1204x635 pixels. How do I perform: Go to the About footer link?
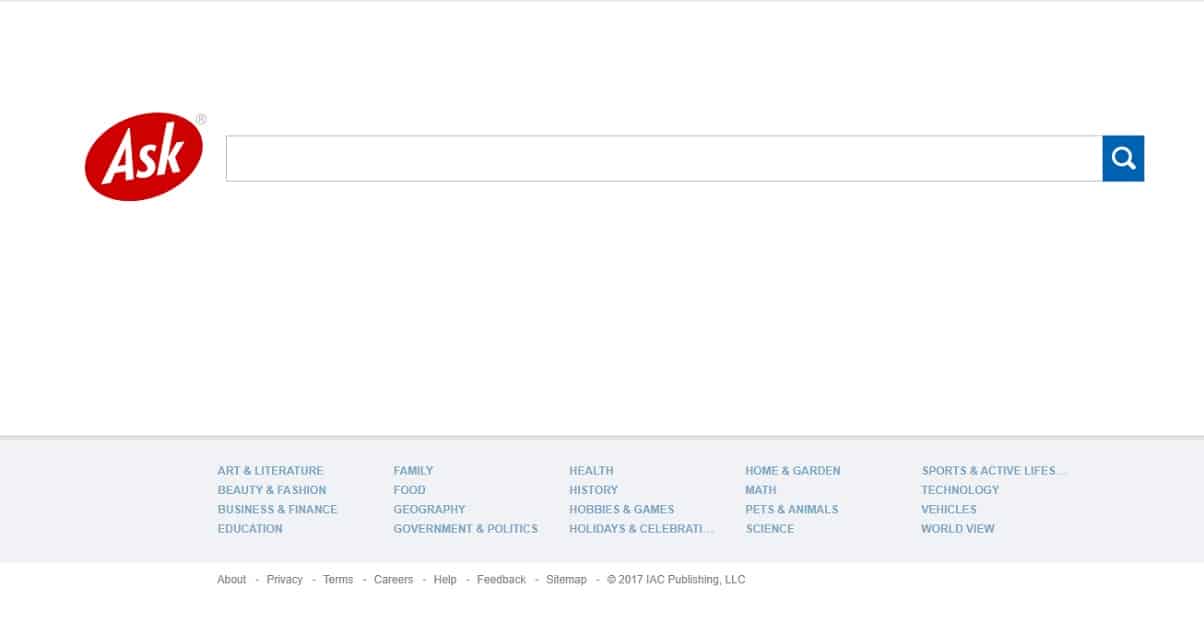231,580
